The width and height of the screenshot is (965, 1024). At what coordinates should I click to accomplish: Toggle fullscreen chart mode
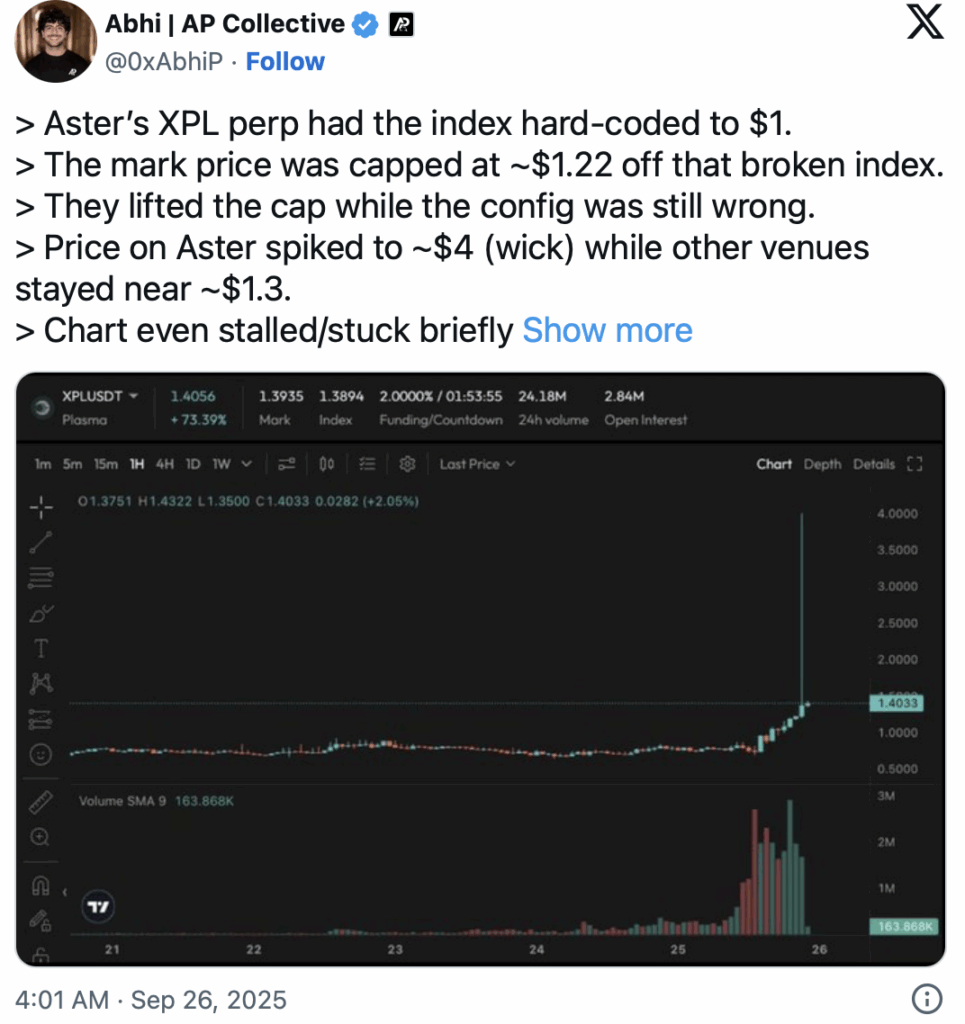click(x=913, y=464)
